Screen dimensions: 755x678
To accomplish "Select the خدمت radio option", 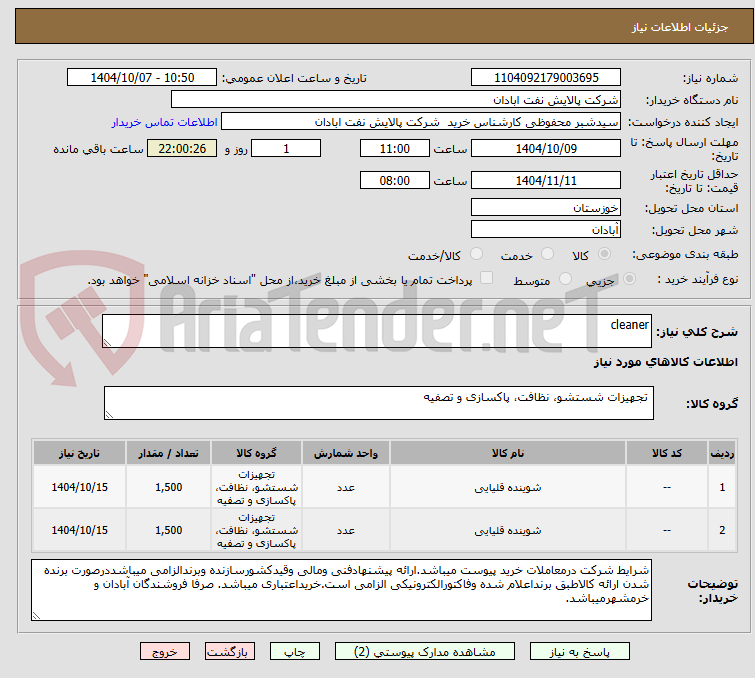I will (547, 254).
